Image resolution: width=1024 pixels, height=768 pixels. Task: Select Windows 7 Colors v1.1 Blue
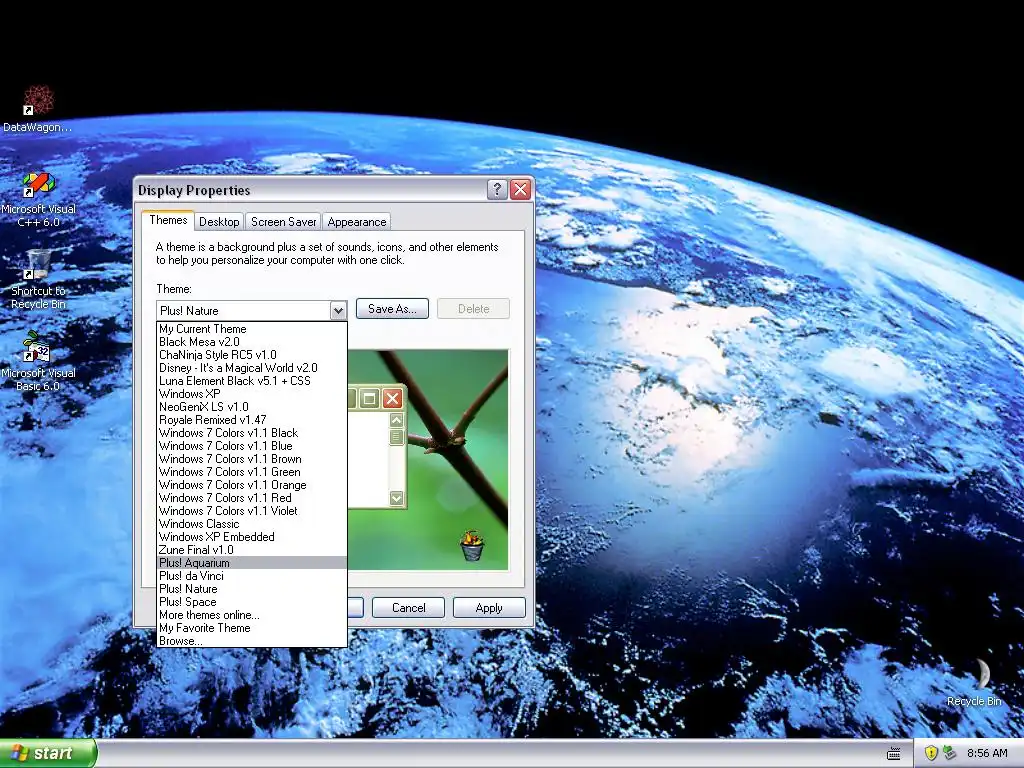point(252,446)
